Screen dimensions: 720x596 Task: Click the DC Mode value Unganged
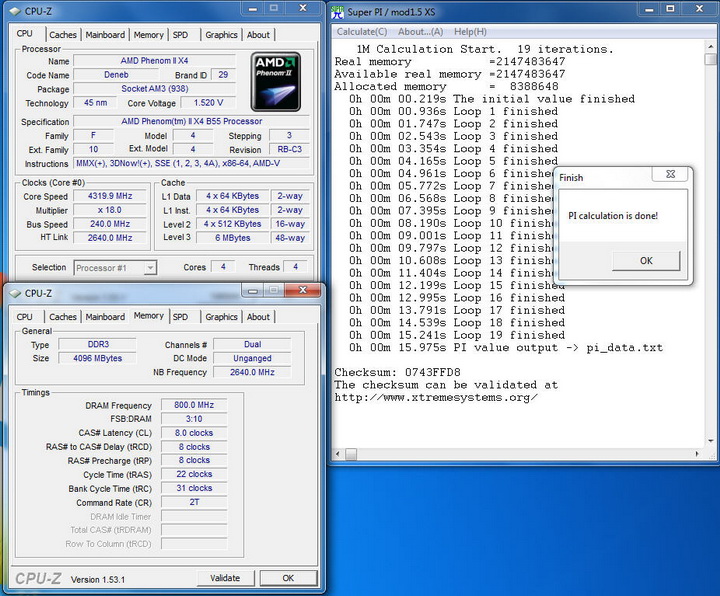252,358
